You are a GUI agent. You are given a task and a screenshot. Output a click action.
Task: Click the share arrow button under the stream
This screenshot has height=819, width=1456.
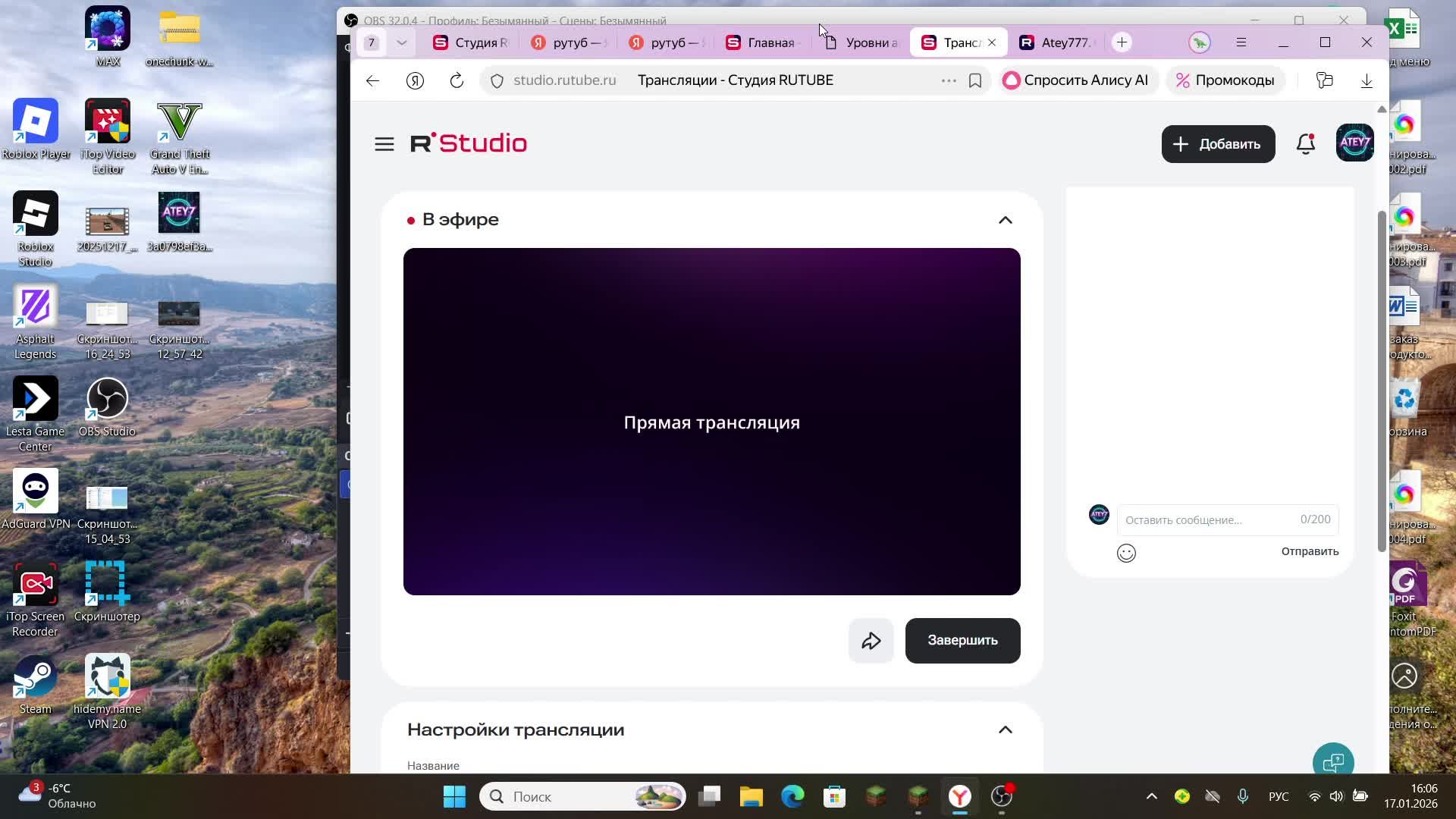pos(871,641)
